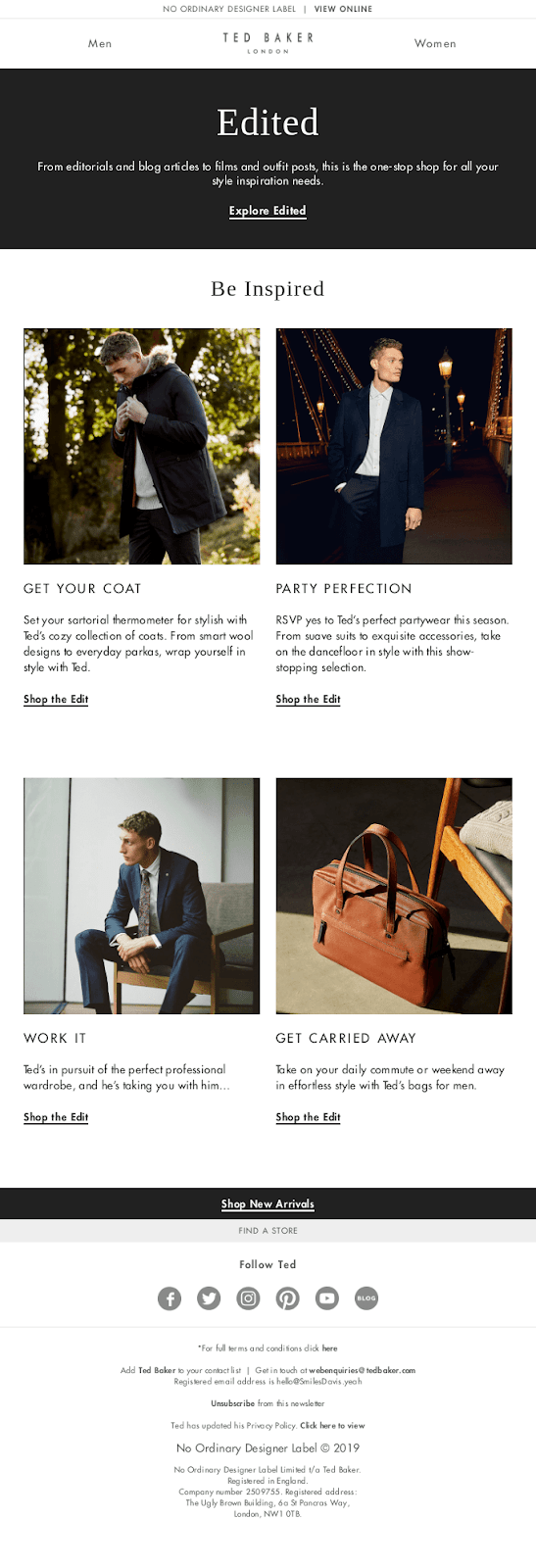This screenshot has width=536, height=1568.
Task: Go to the Men section
Action: coord(100,43)
